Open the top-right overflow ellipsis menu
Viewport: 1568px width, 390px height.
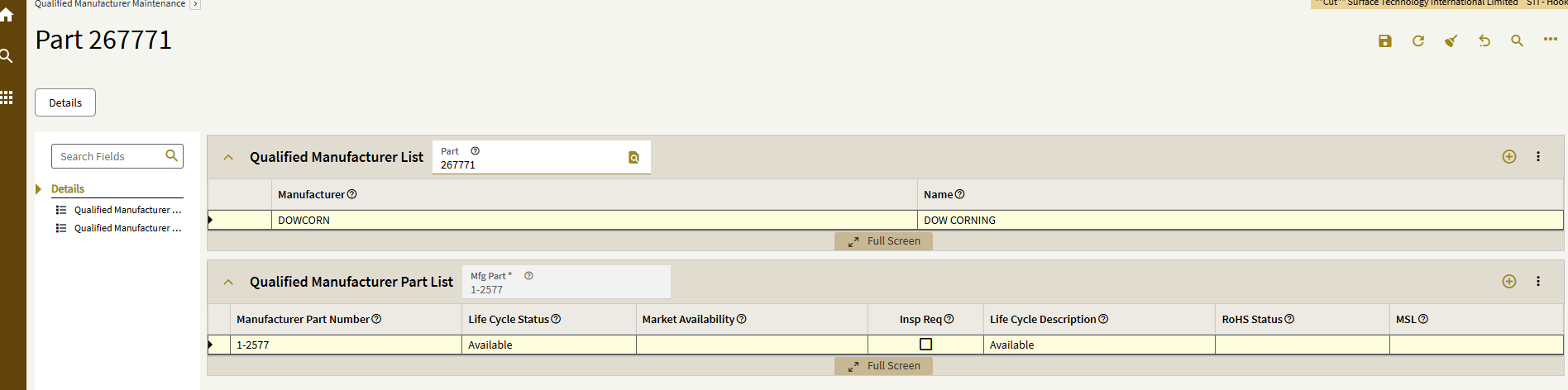click(1551, 40)
